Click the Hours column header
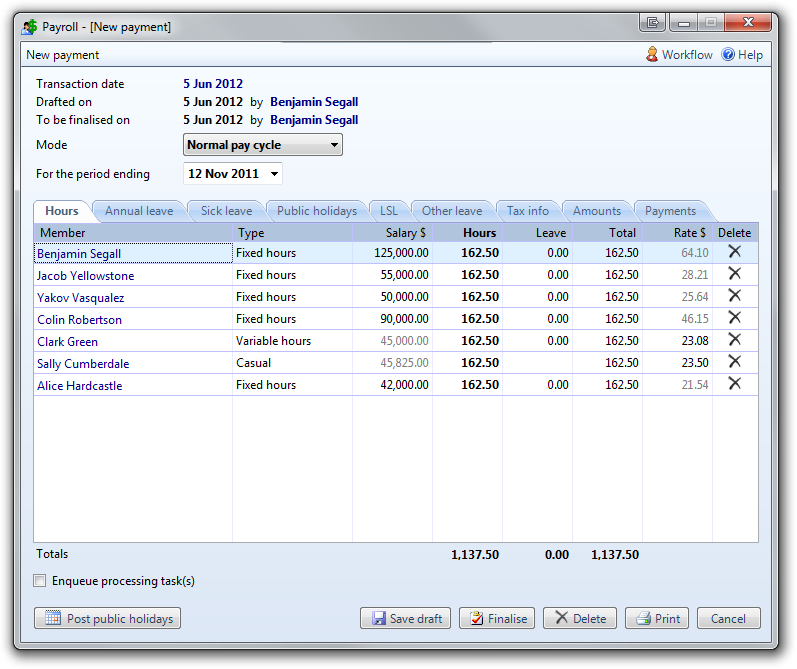 click(468, 232)
